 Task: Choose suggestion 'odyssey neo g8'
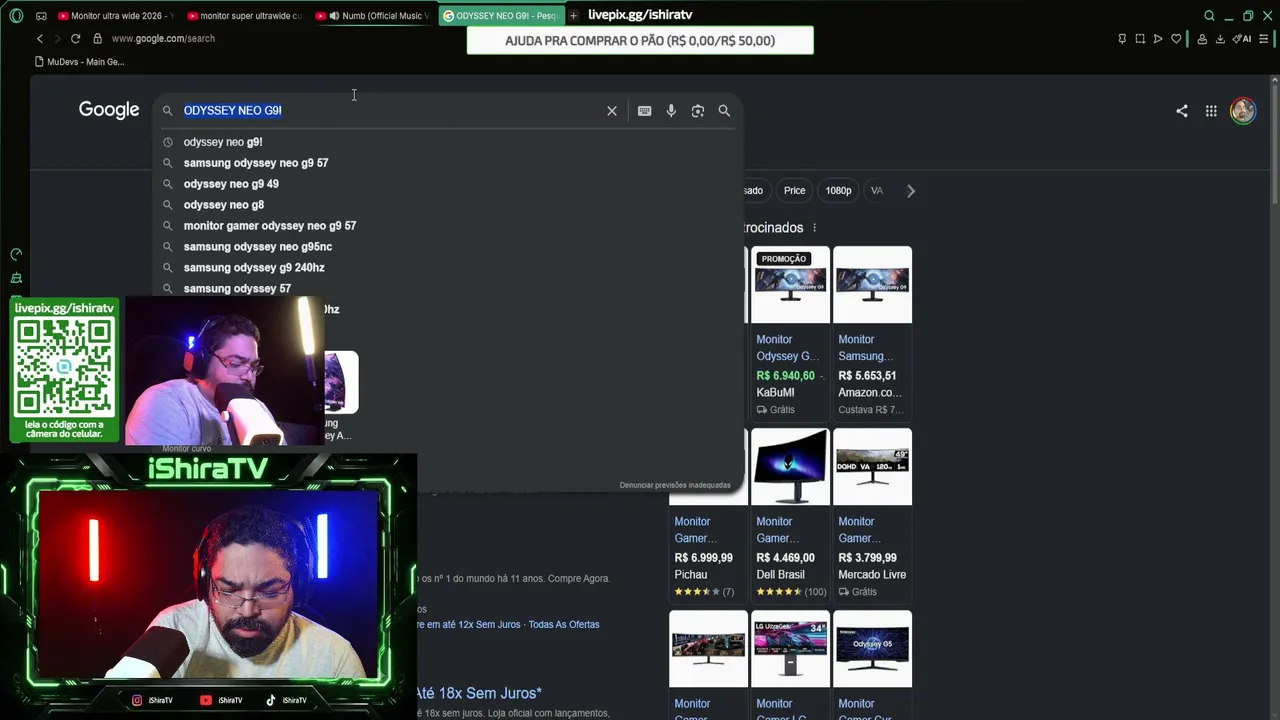448,205
